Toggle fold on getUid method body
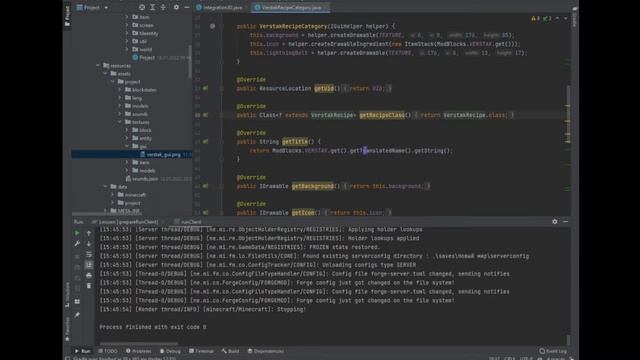Image resolution: width=640 pixels, height=360 pixels. coord(222,88)
